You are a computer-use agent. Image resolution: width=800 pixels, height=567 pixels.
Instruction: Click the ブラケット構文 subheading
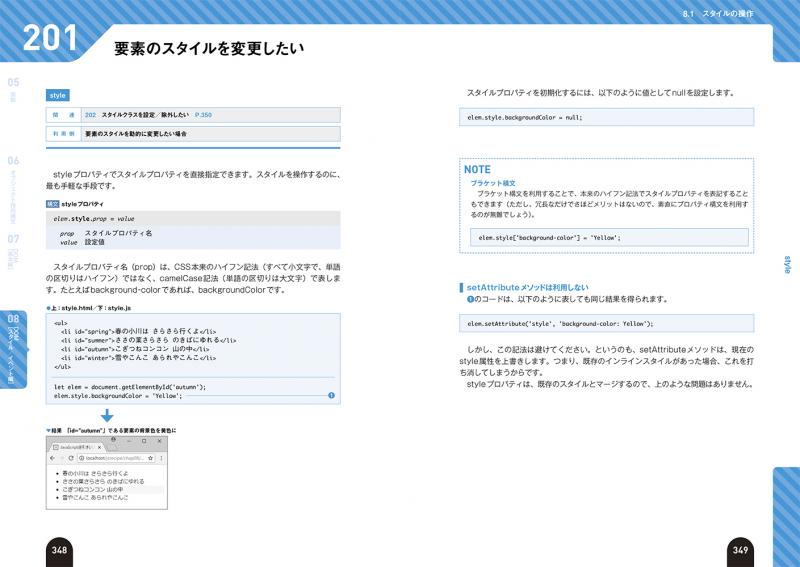[492, 183]
